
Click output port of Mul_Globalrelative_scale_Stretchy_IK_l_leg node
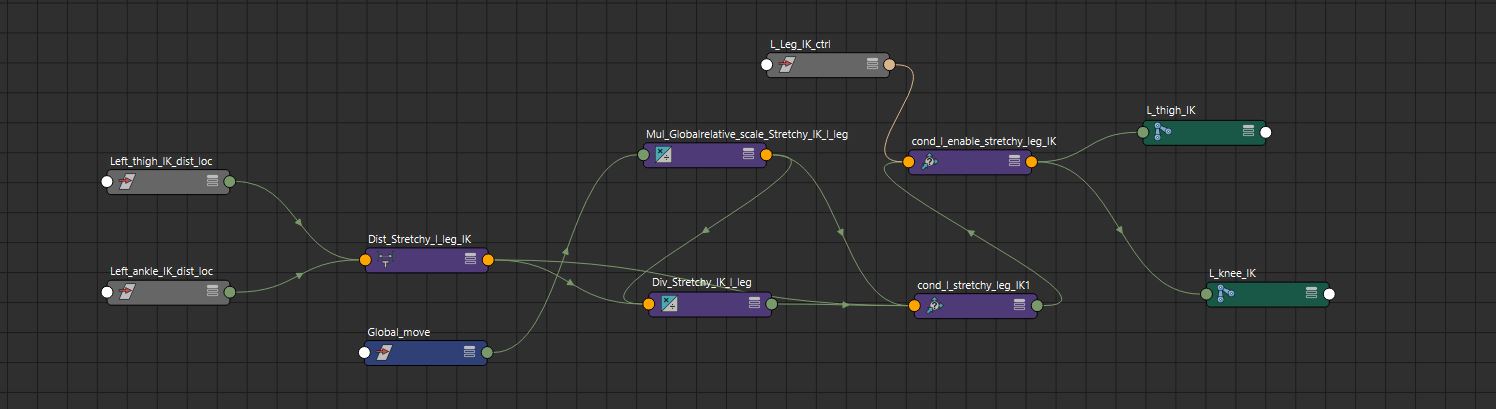pos(766,155)
